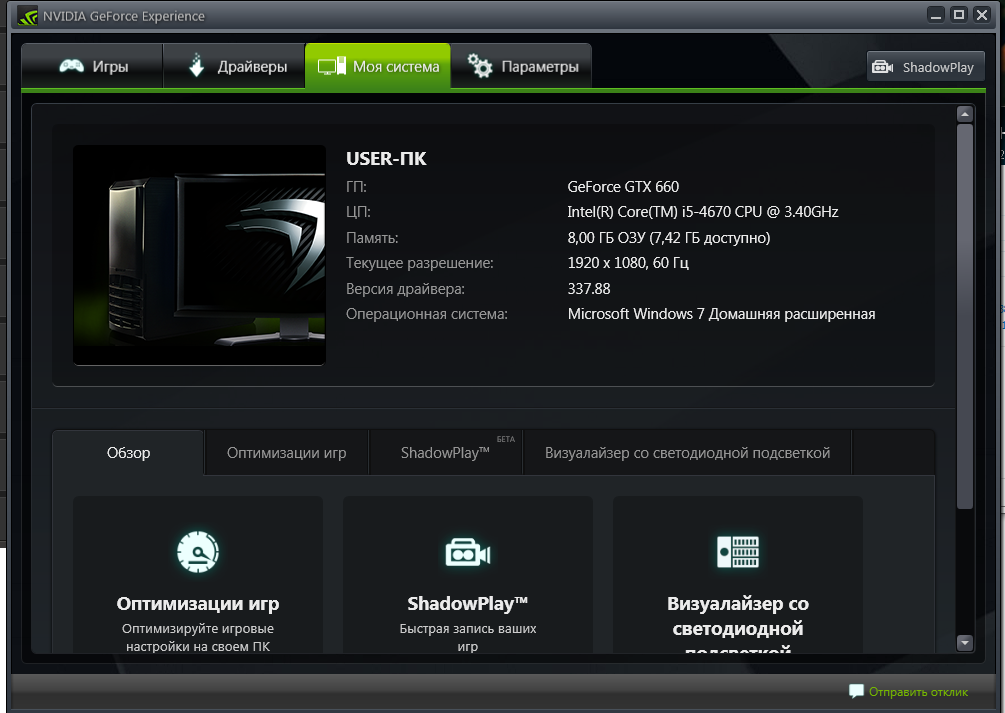Click the game optimization gauge icon
The height and width of the screenshot is (713, 1005).
198,551
